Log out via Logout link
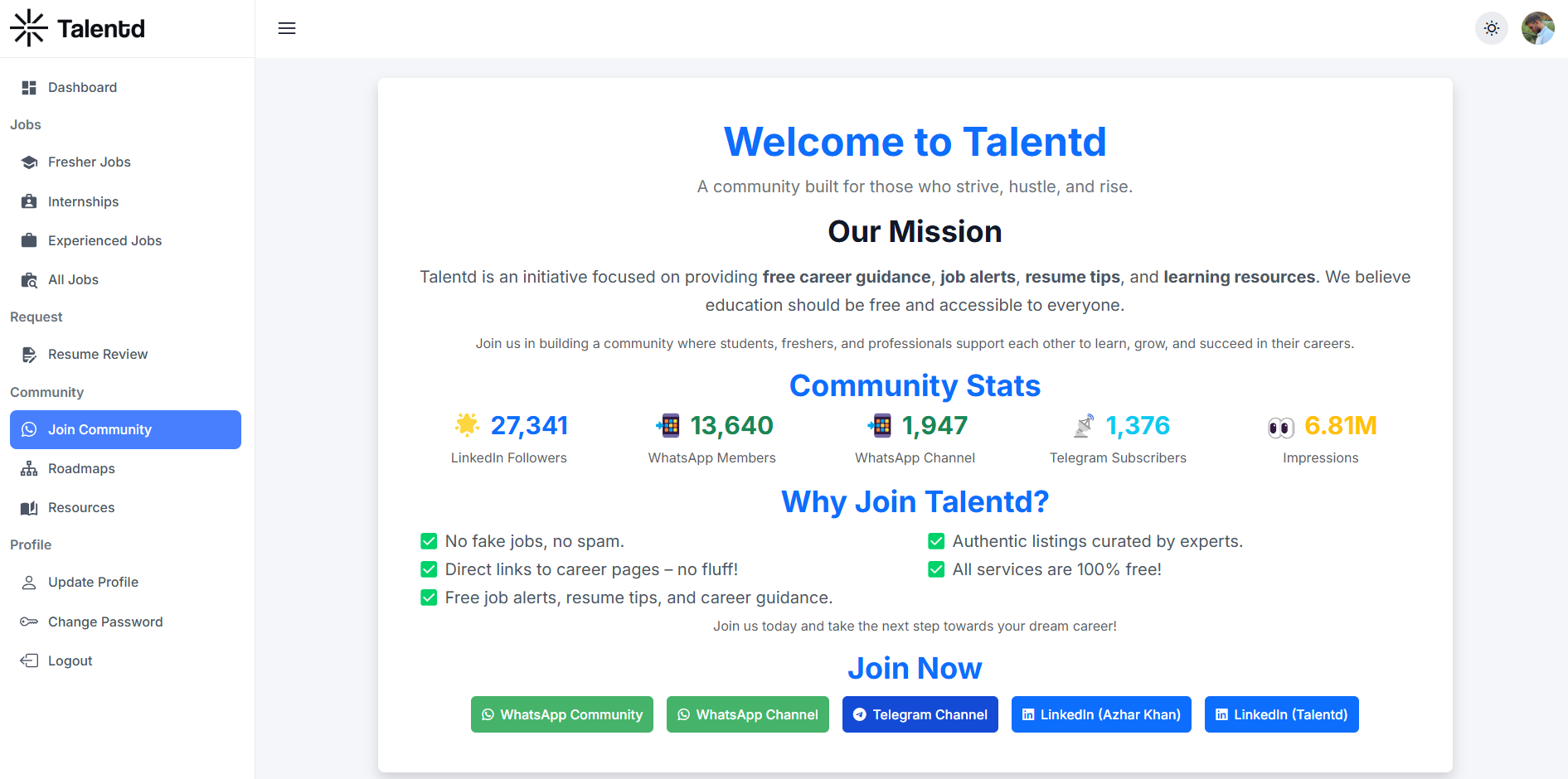The width and height of the screenshot is (1568, 779). [125, 660]
